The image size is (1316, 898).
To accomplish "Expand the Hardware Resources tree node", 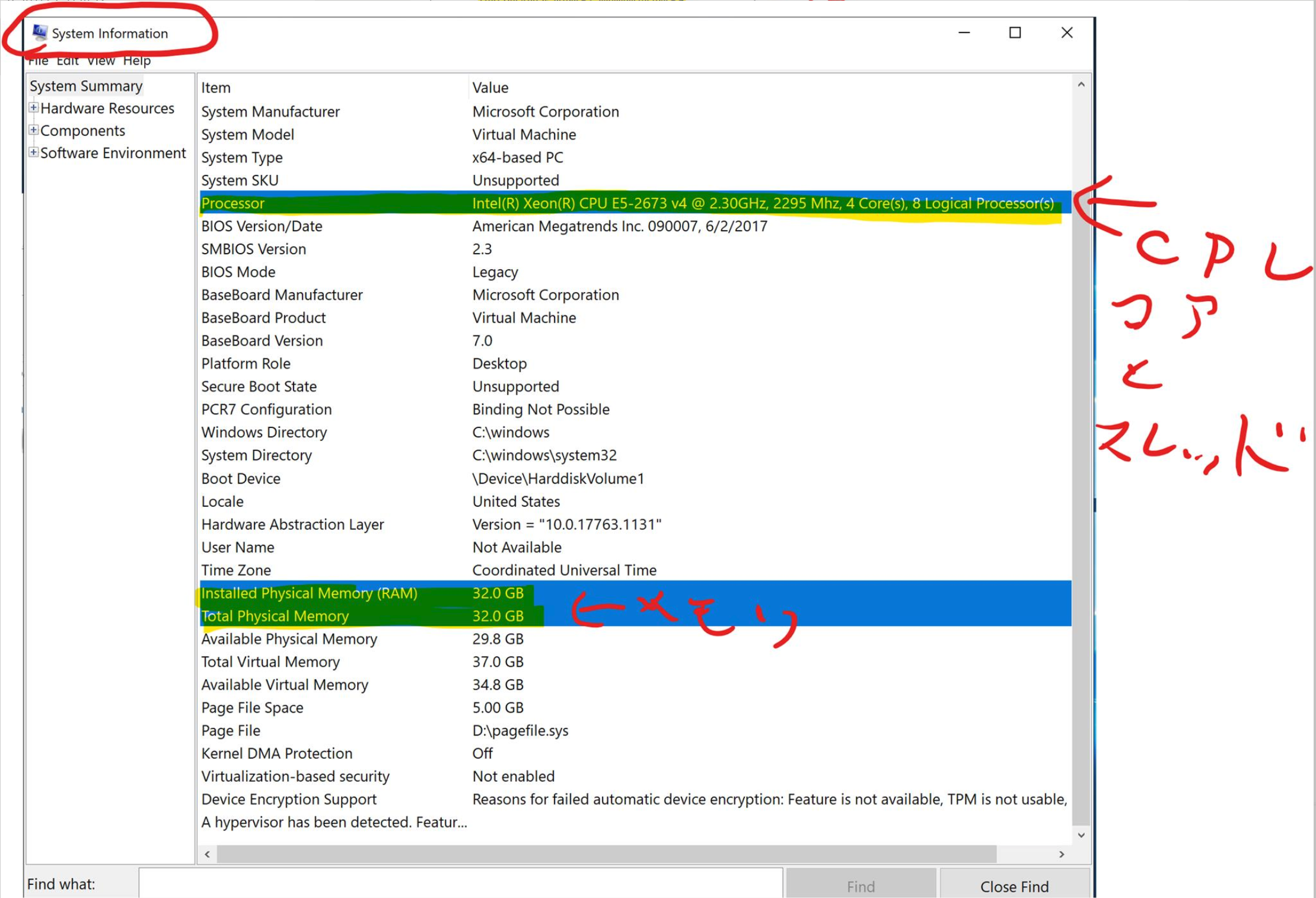I will click(34, 108).
